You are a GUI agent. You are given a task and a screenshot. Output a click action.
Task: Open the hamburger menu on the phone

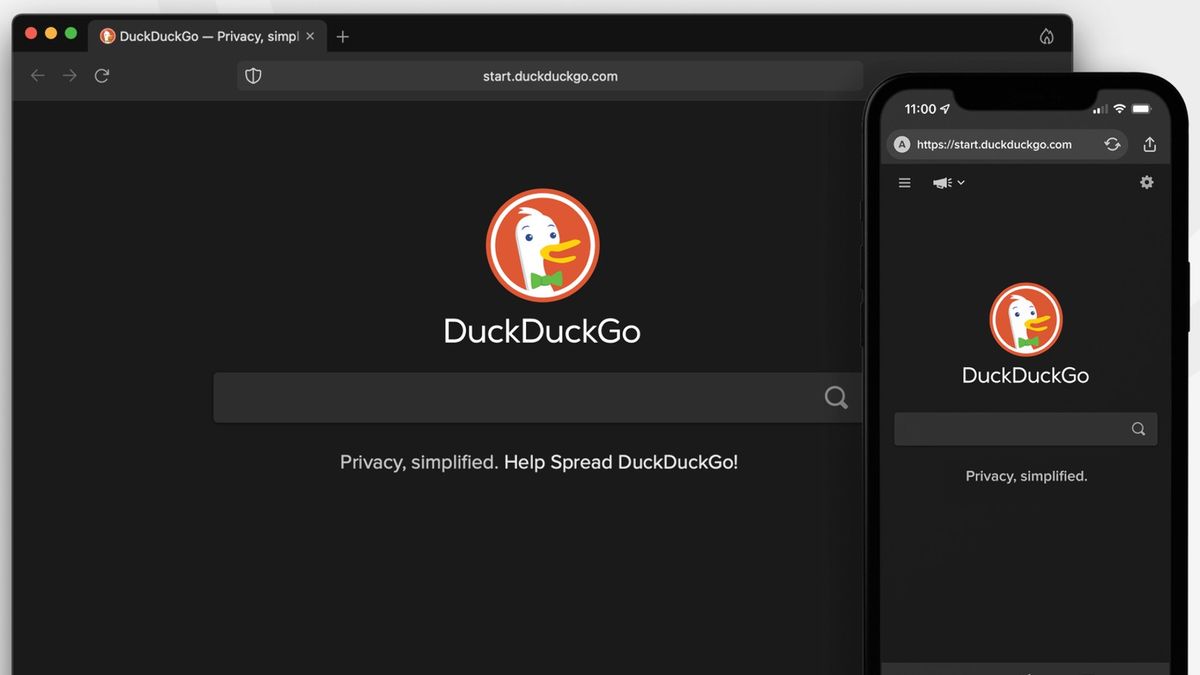pos(905,183)
